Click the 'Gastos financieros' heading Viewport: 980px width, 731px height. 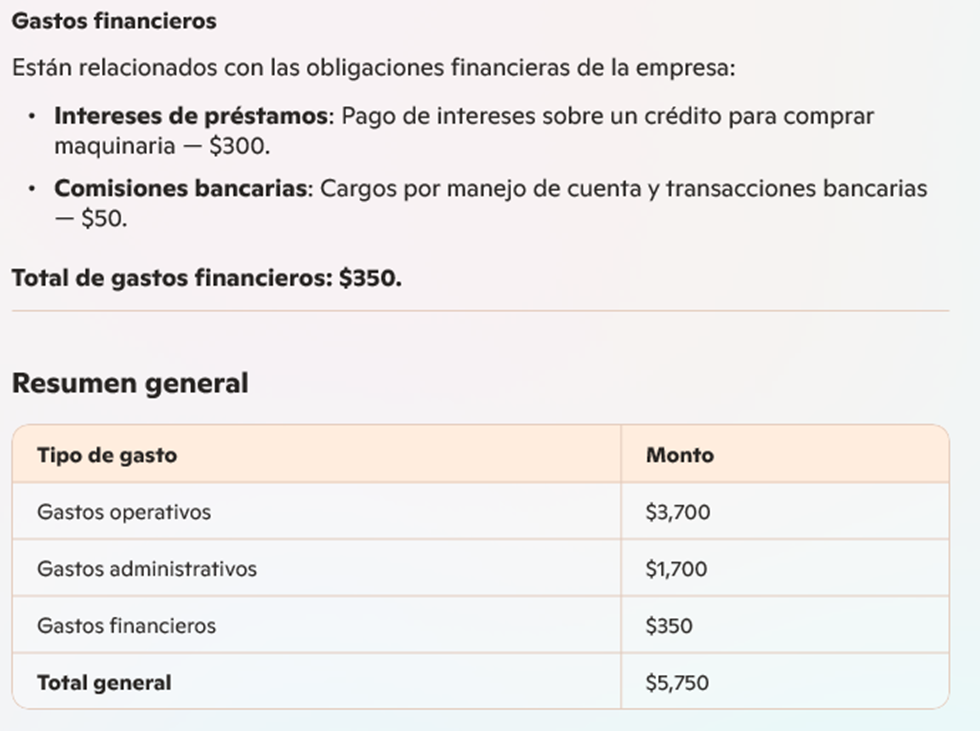pos(114,21)
